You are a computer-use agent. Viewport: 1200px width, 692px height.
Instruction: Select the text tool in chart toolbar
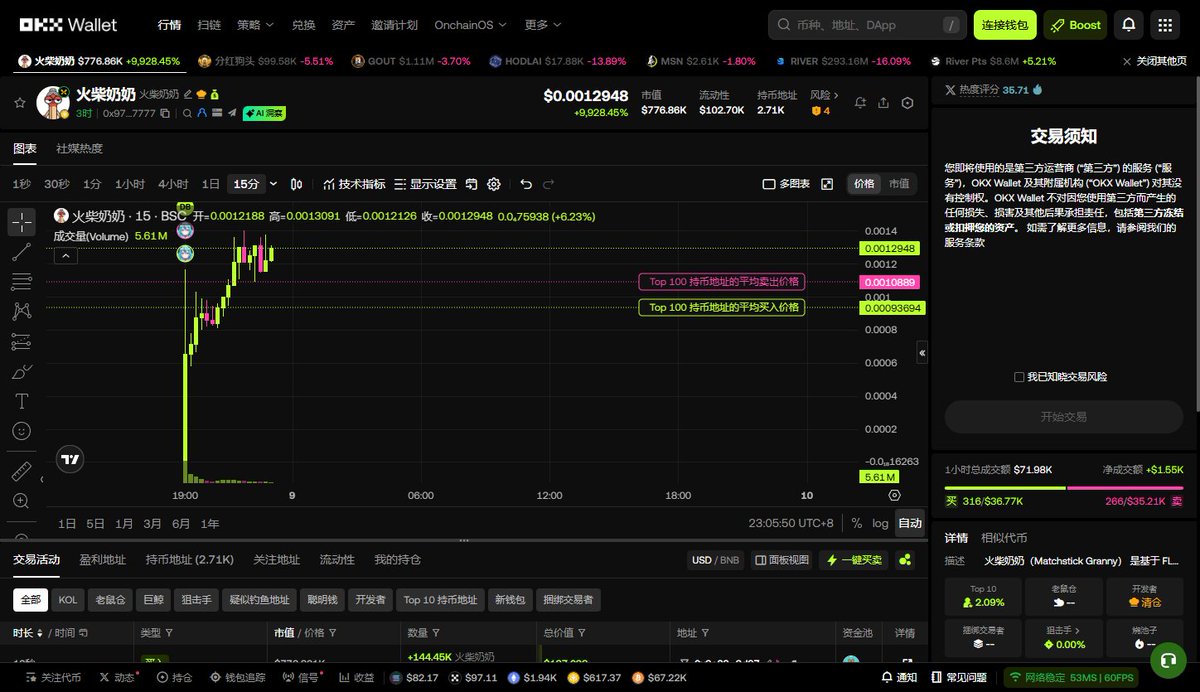(21, 401)
